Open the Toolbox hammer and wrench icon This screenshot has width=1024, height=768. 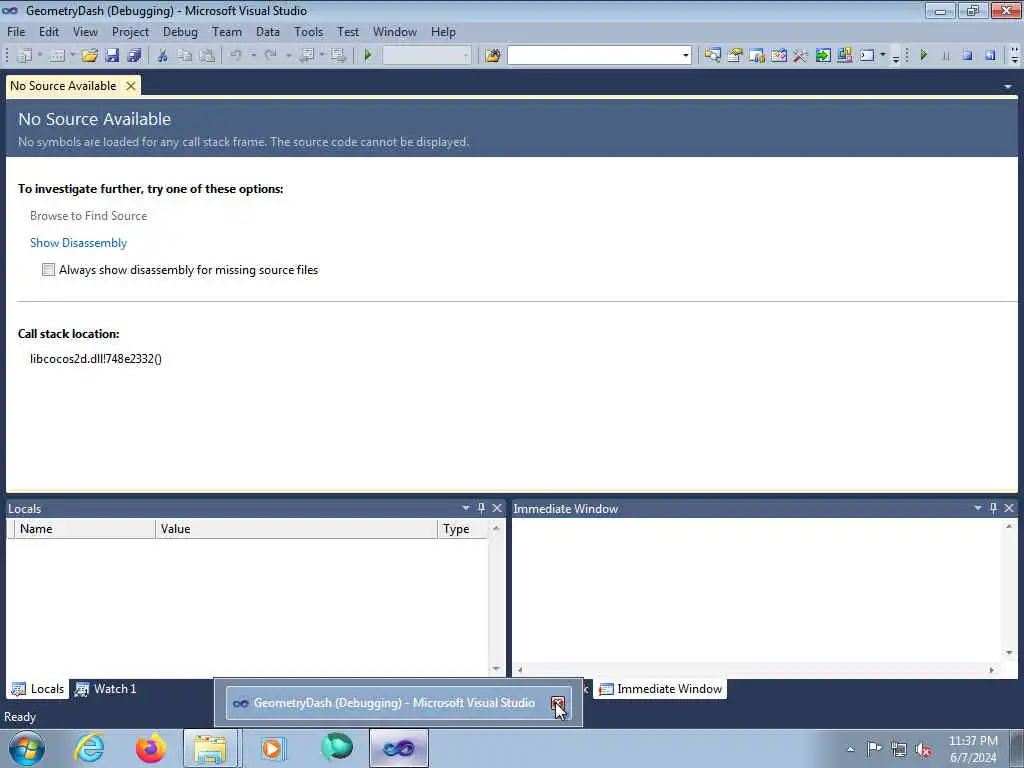[800, 56]
